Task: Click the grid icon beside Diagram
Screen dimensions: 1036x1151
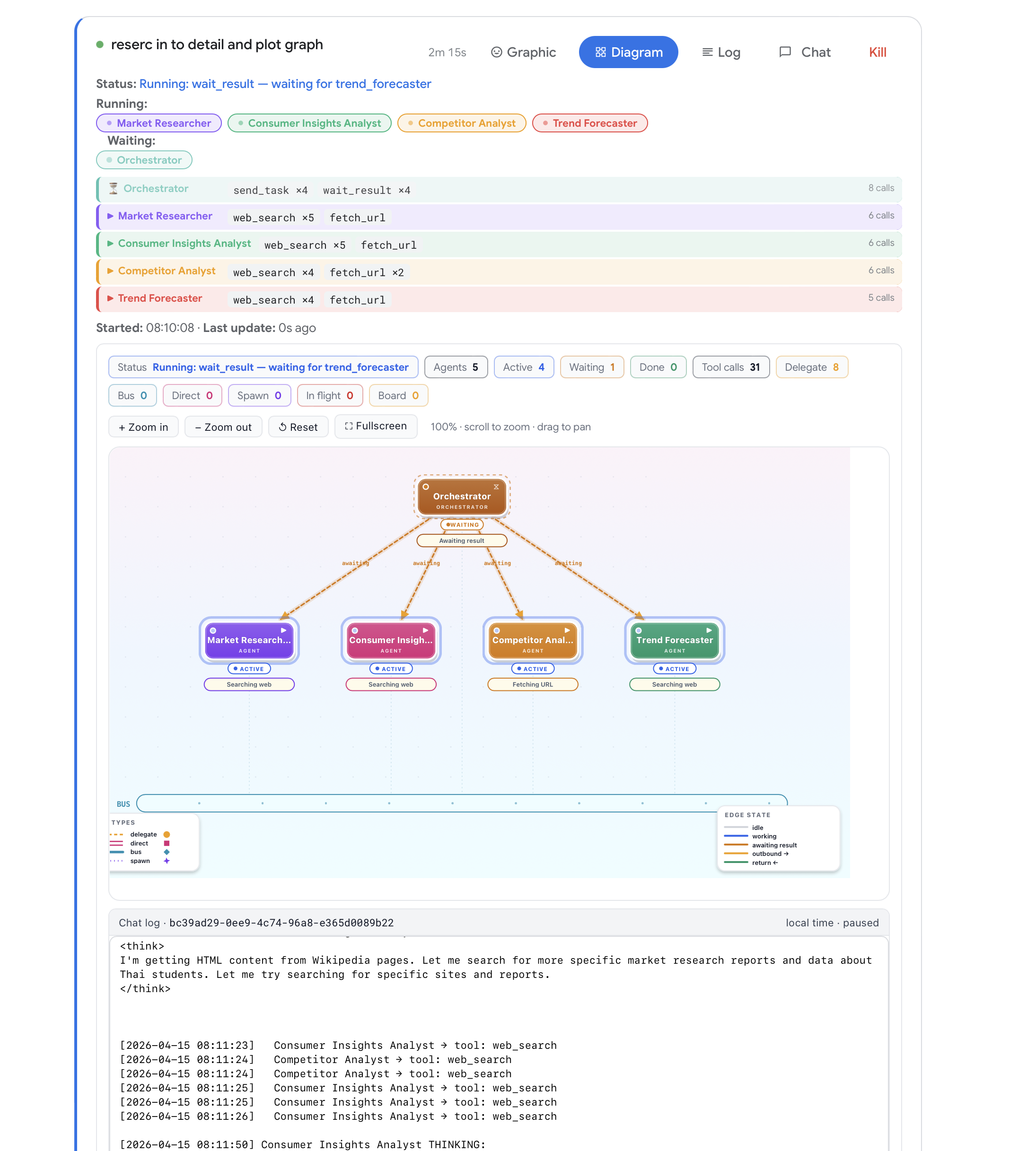Action: click(600, 52)
